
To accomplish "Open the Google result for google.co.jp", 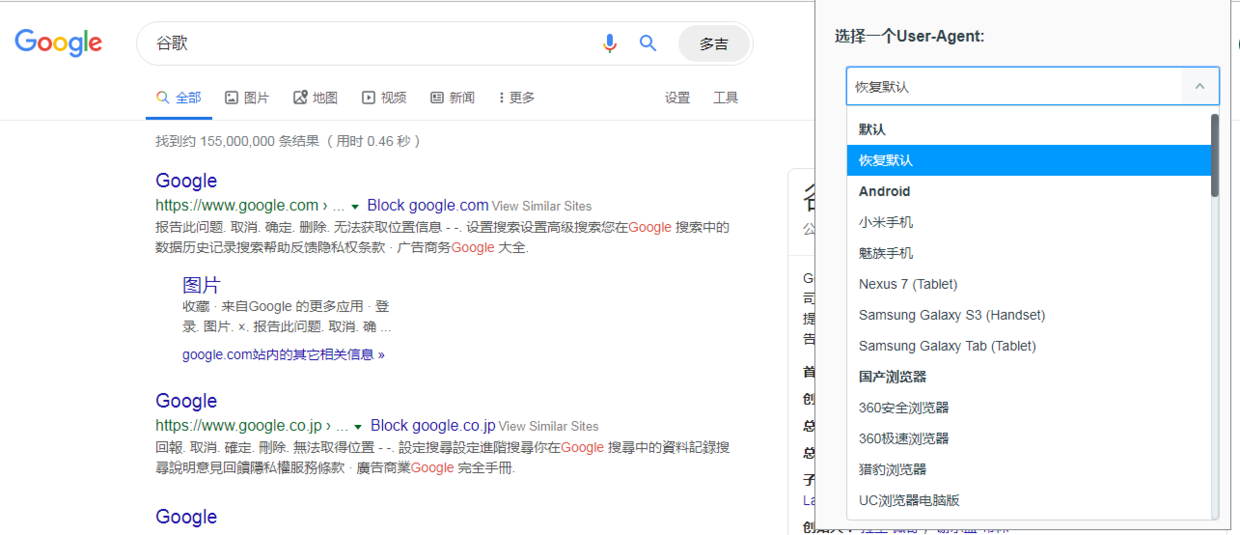I will 186,401.
